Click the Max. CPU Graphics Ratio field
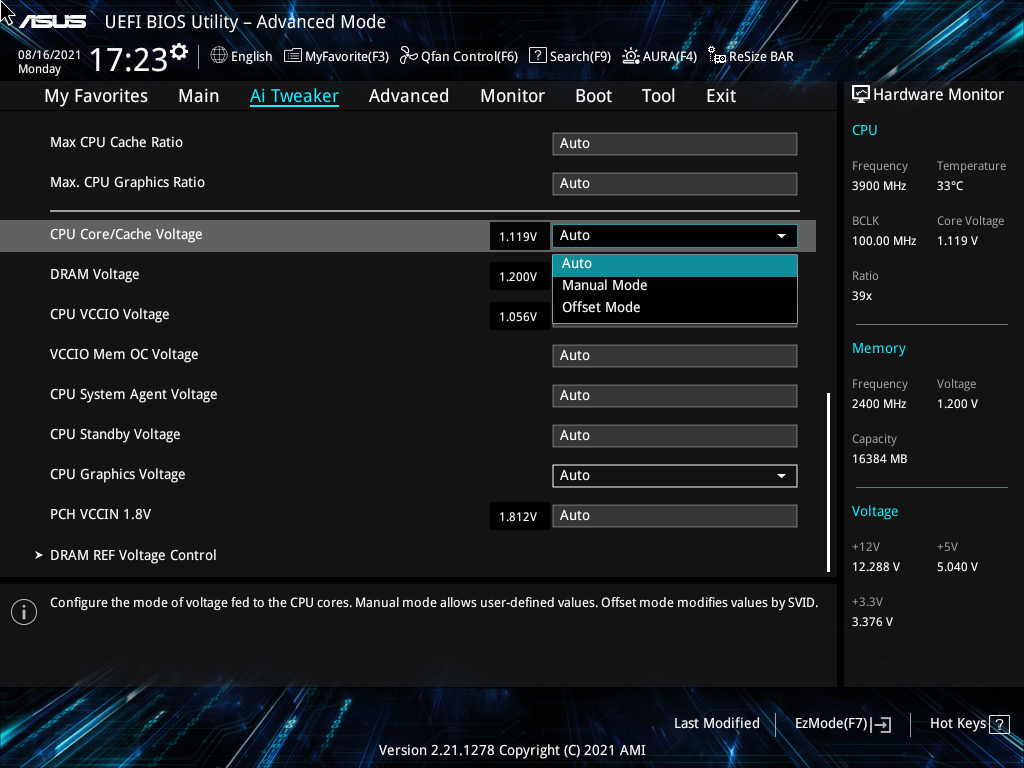1024x768 pixels. pos(675,184)
